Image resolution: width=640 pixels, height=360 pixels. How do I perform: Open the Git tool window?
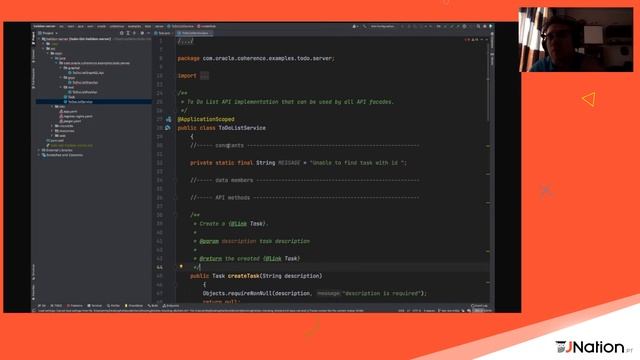[42, 305]
